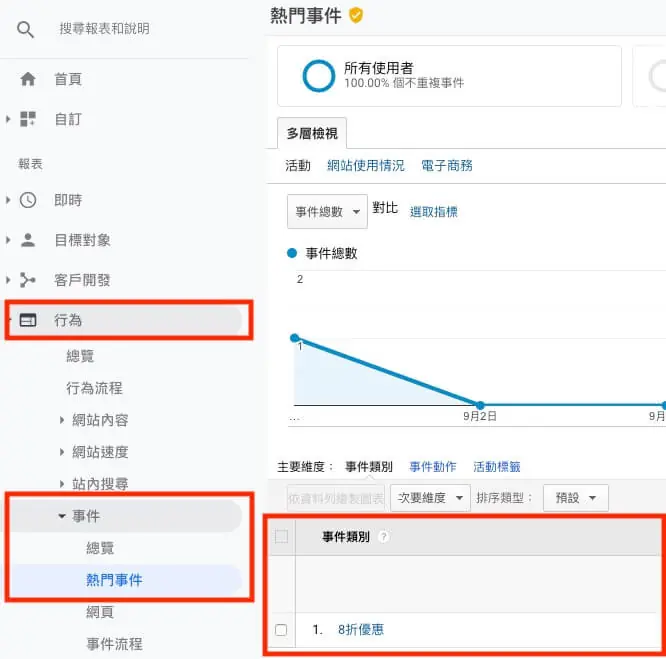Click the 首頁 home icon

pyautogui.click(x=28, y=79)
